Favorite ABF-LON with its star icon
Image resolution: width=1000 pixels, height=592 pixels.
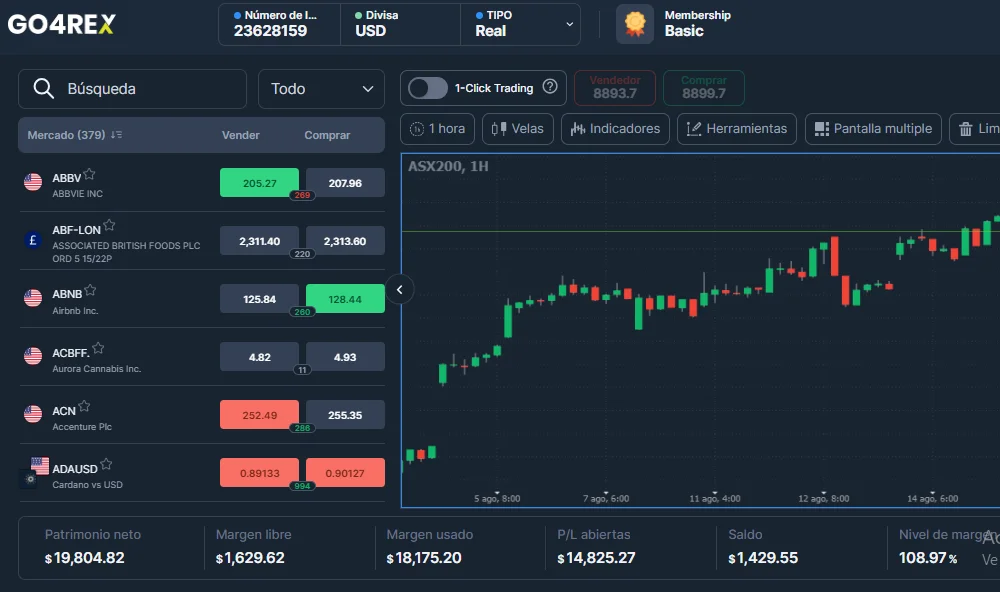[x=109, y=225]
